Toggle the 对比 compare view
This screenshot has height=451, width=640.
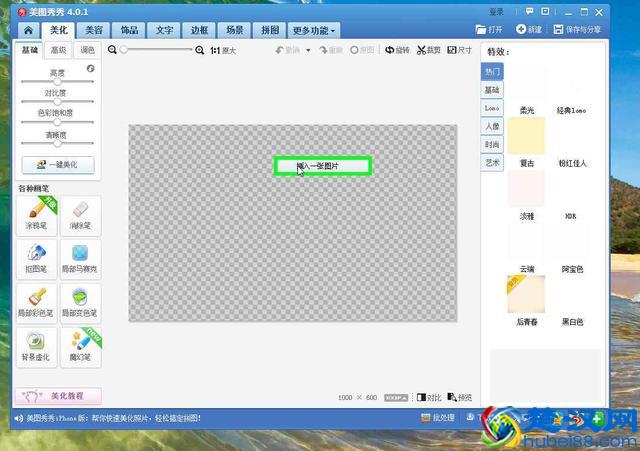click(428, 397)
